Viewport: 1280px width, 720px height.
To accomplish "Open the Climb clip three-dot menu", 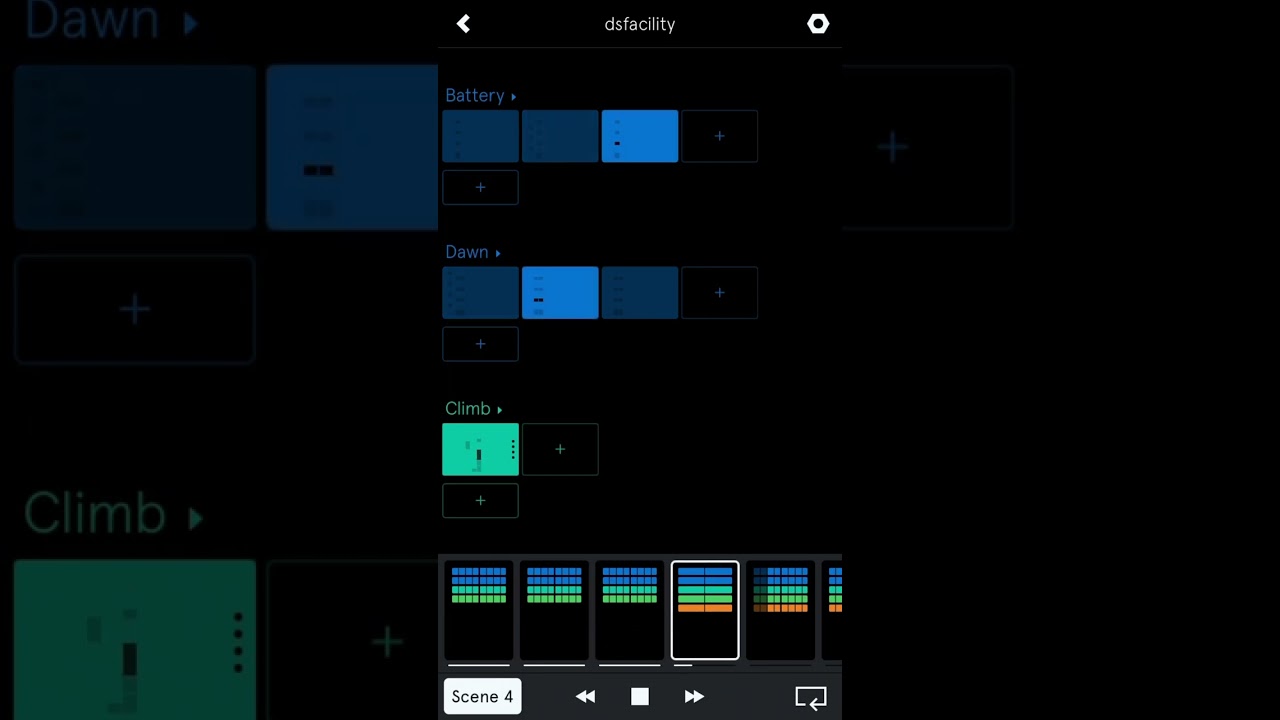I will [x=513, y=449].
